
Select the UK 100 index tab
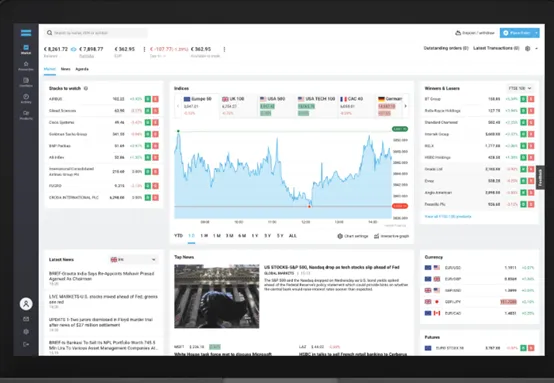(238, 106)
